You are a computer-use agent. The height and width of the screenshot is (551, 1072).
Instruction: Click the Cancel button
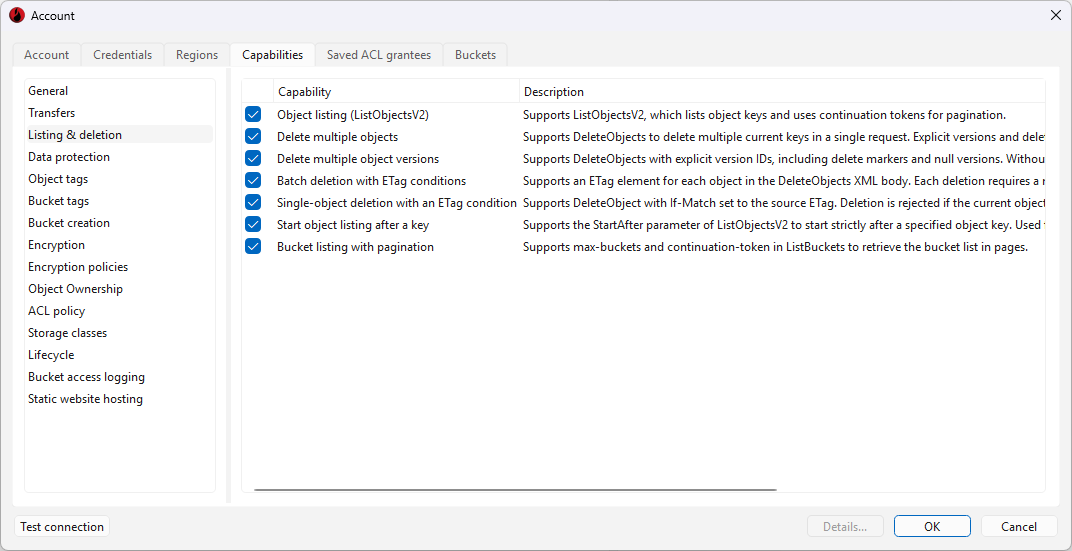tap(1019, 526)
